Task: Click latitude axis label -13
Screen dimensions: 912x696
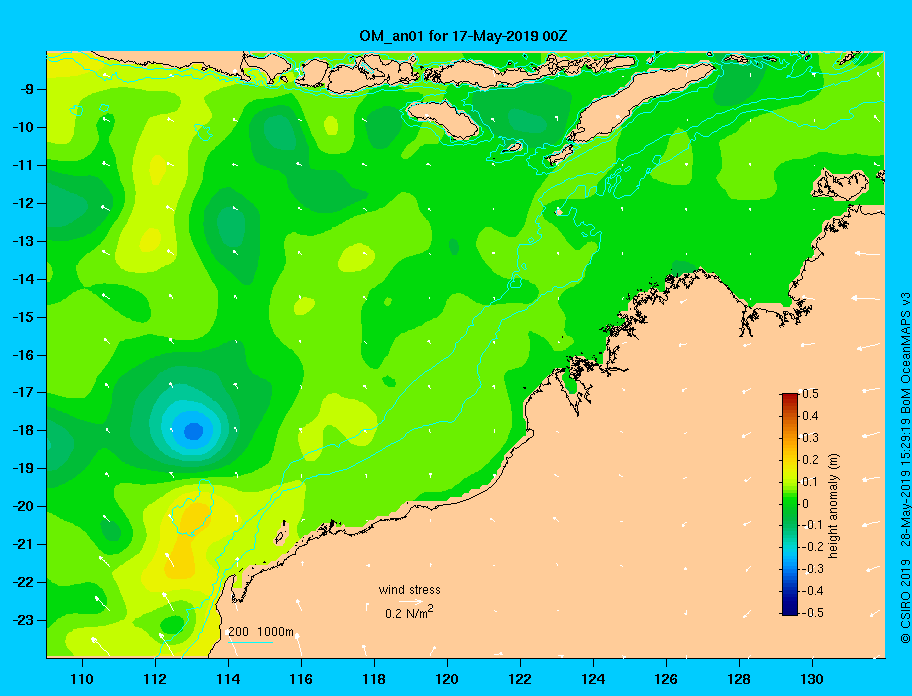Action: pos(22,241)
